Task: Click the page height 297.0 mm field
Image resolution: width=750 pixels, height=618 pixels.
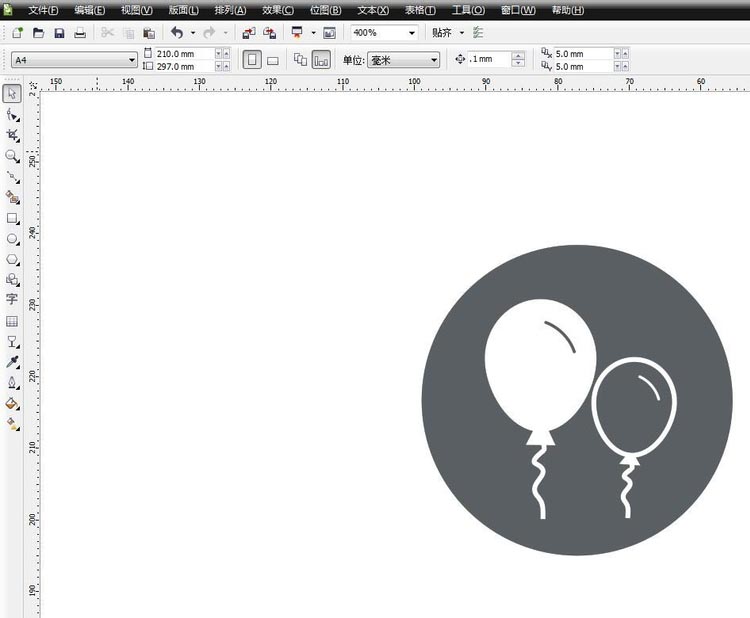Action: coord(184,66)
